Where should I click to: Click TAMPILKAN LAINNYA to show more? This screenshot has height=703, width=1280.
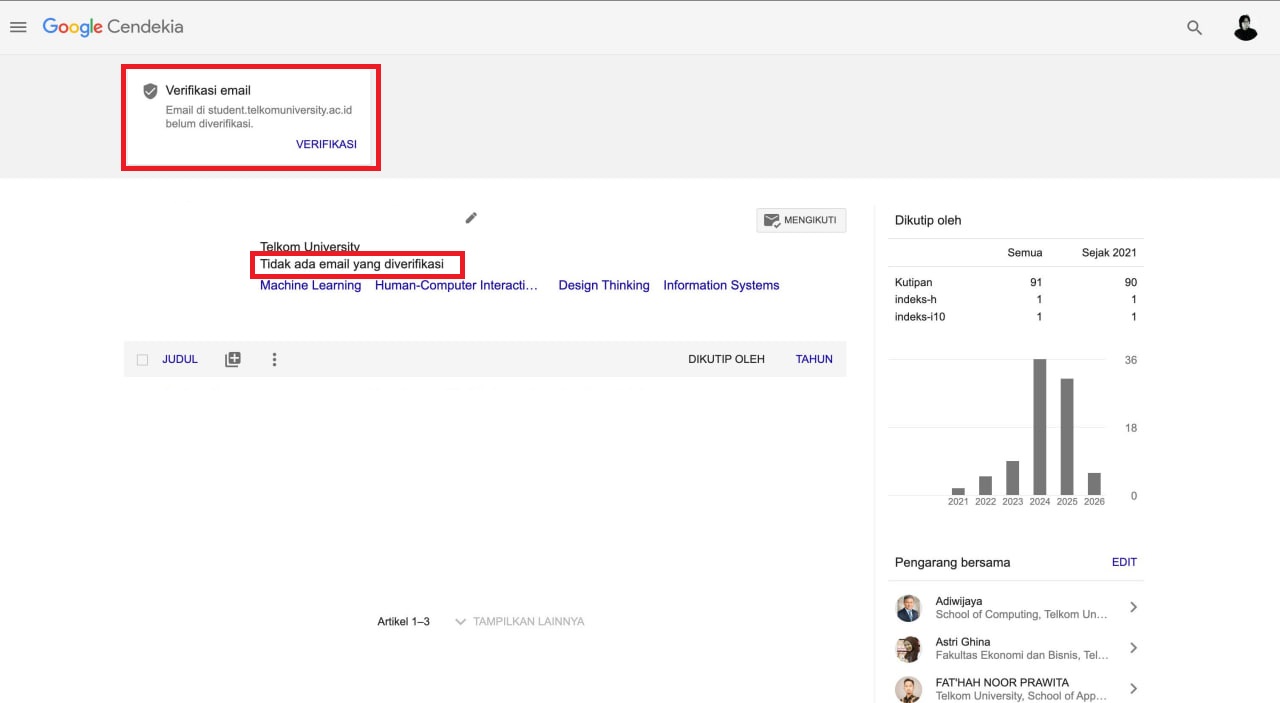pyautogui.click(x=520, y=621)
